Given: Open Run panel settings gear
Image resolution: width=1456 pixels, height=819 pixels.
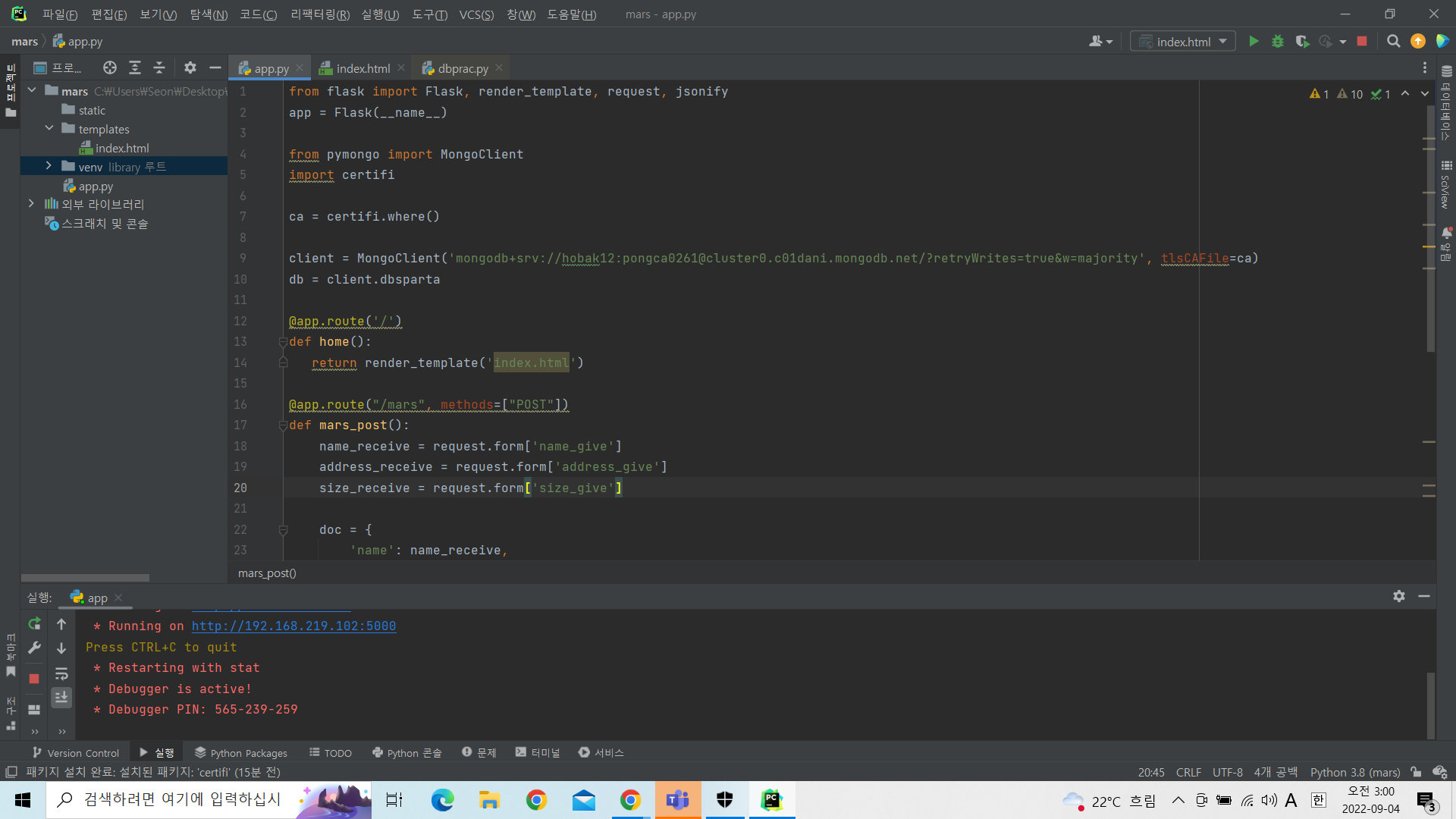Looking at the screenshot, I should 1399,597.
